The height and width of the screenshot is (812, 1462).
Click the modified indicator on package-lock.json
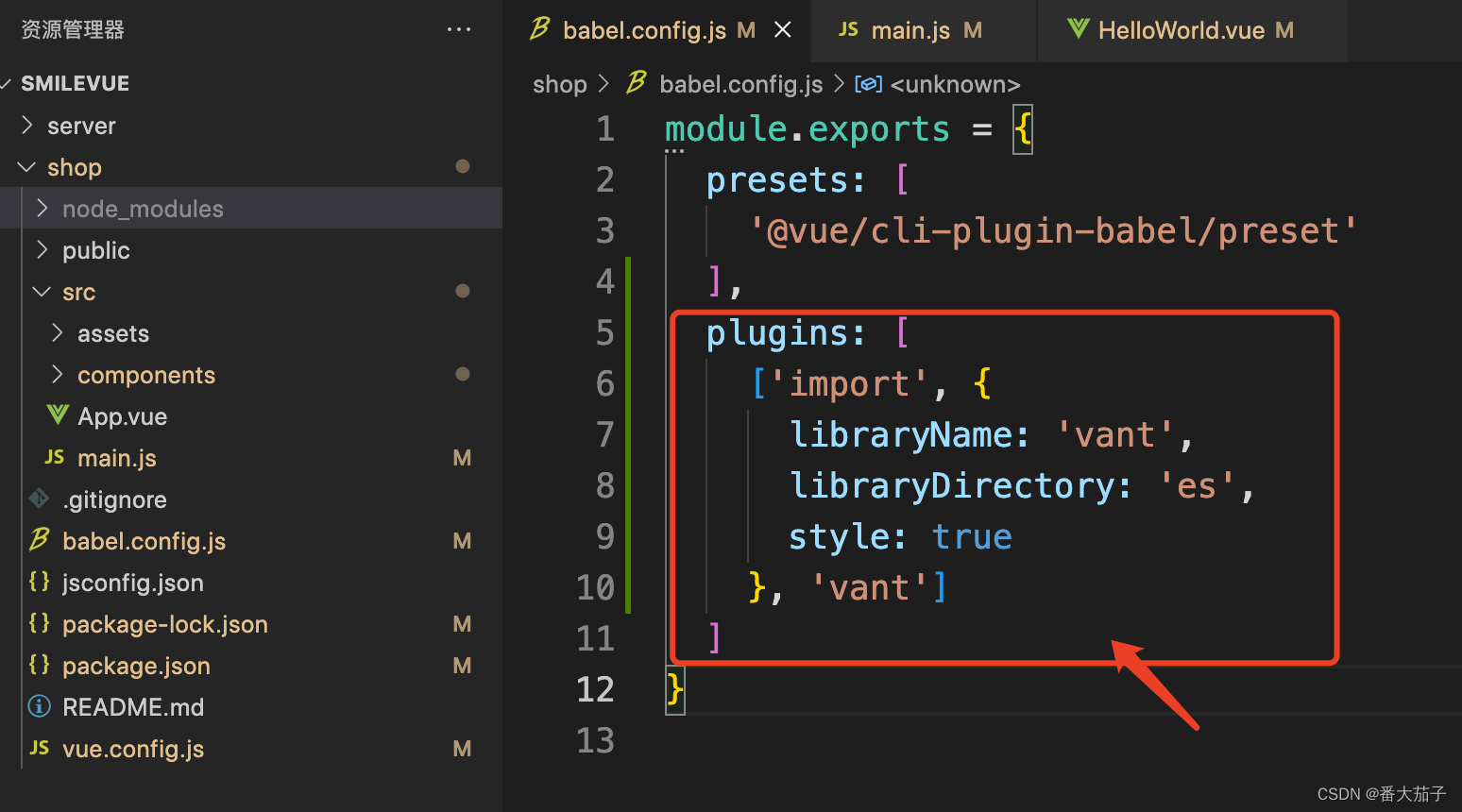click(462, 624)
